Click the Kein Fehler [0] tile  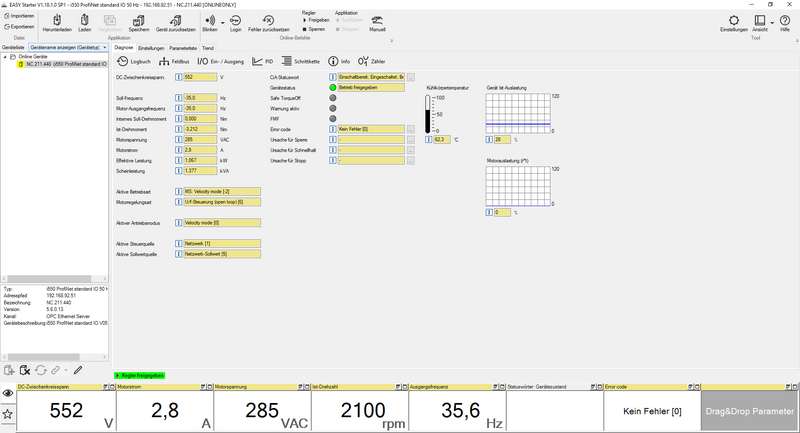coord(652,411)
